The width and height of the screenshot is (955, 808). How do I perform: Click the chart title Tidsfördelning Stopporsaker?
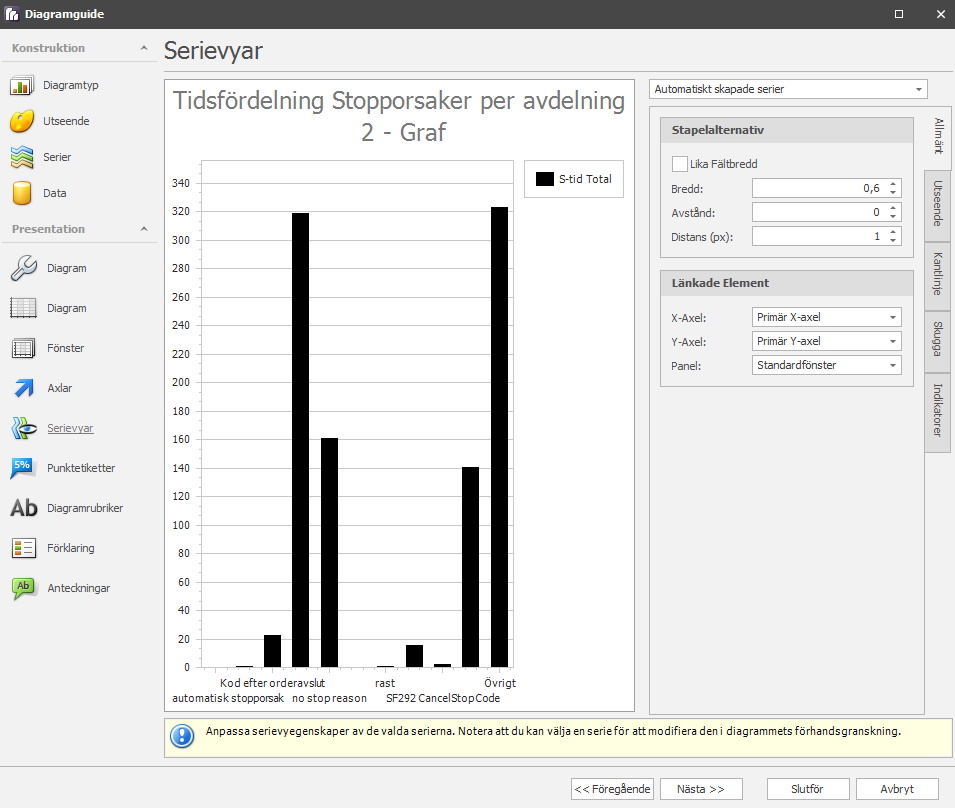coord(400,116)
